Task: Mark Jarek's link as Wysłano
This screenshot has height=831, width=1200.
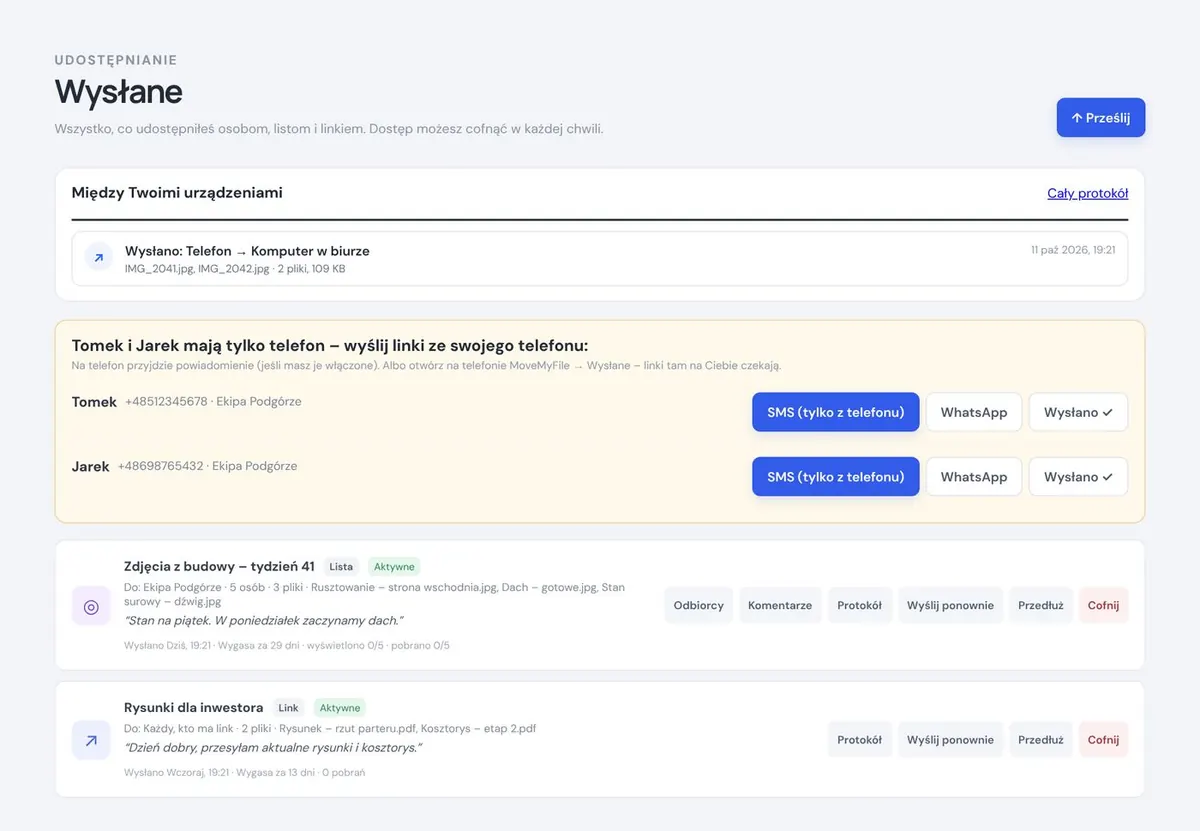Action: click(x=1078, y=477)
